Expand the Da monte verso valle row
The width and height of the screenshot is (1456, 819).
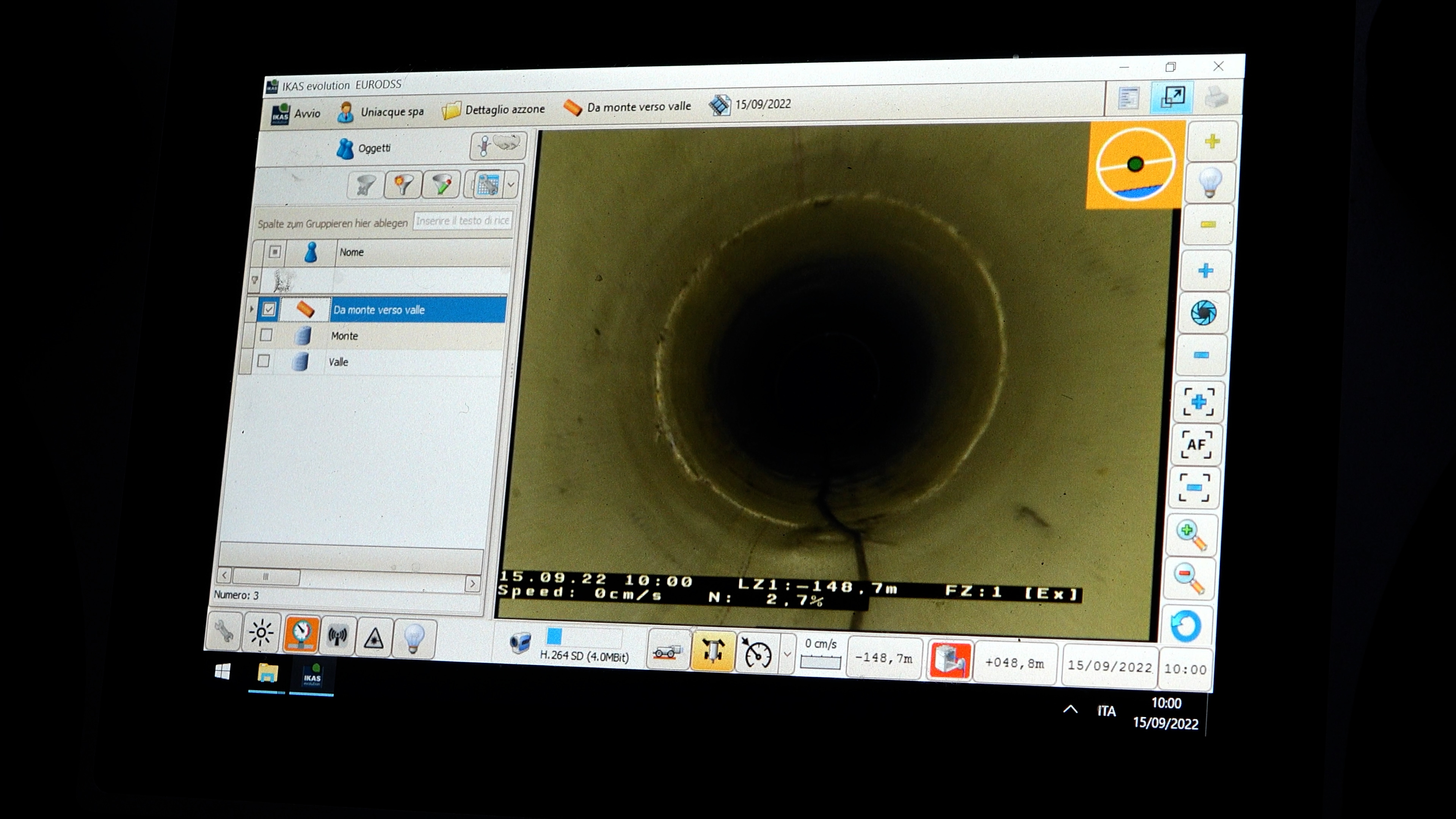[x=251, y=309]
